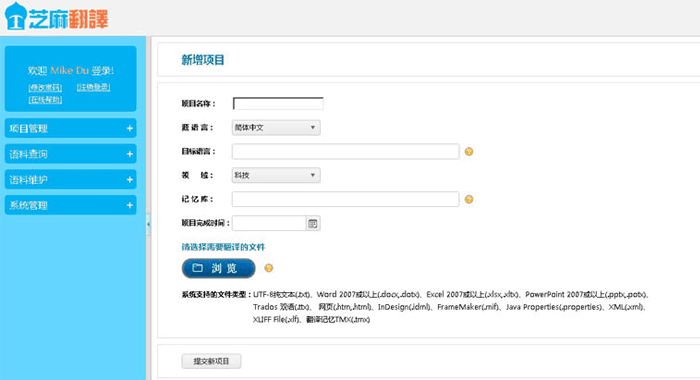Click the 项目完成时间 date field
Viewport: 700px width, 380px height.
coord(269,223)
